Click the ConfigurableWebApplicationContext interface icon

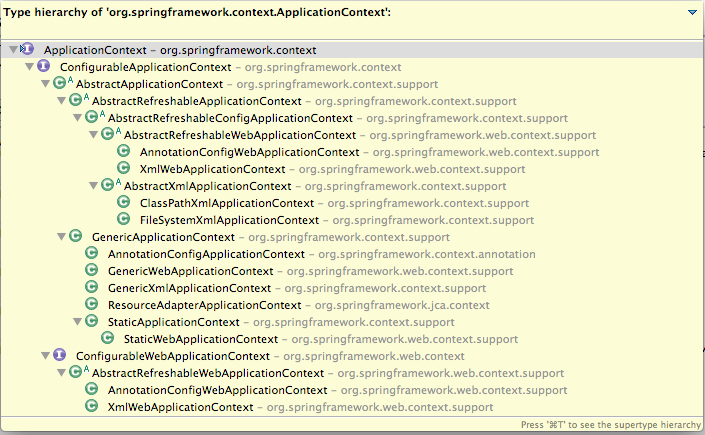59,355
